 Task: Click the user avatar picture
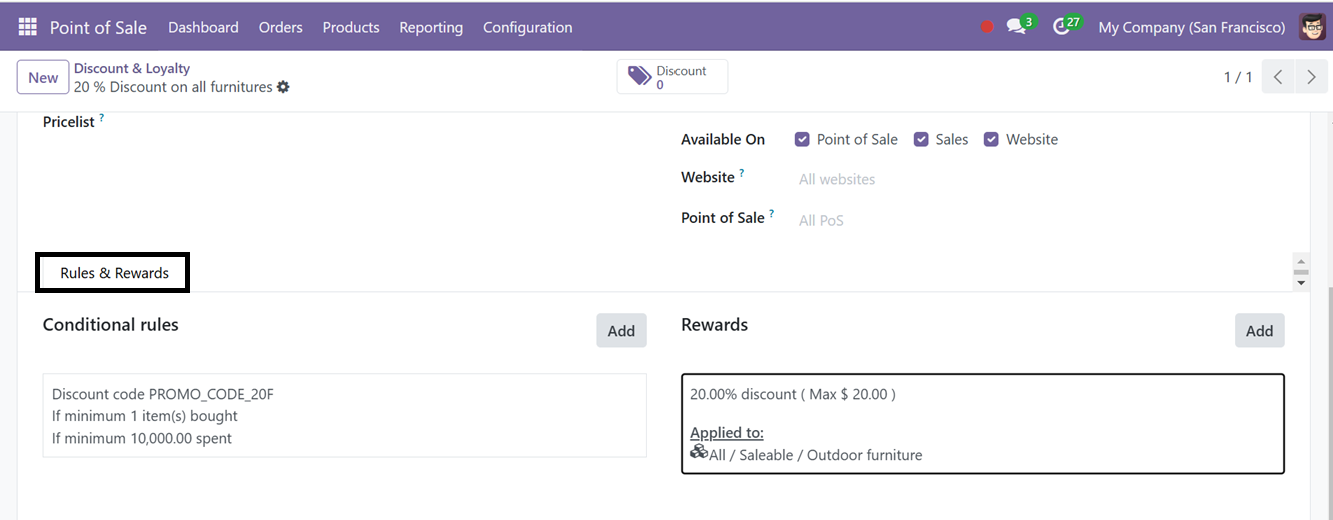click(x=1312, y=27)
